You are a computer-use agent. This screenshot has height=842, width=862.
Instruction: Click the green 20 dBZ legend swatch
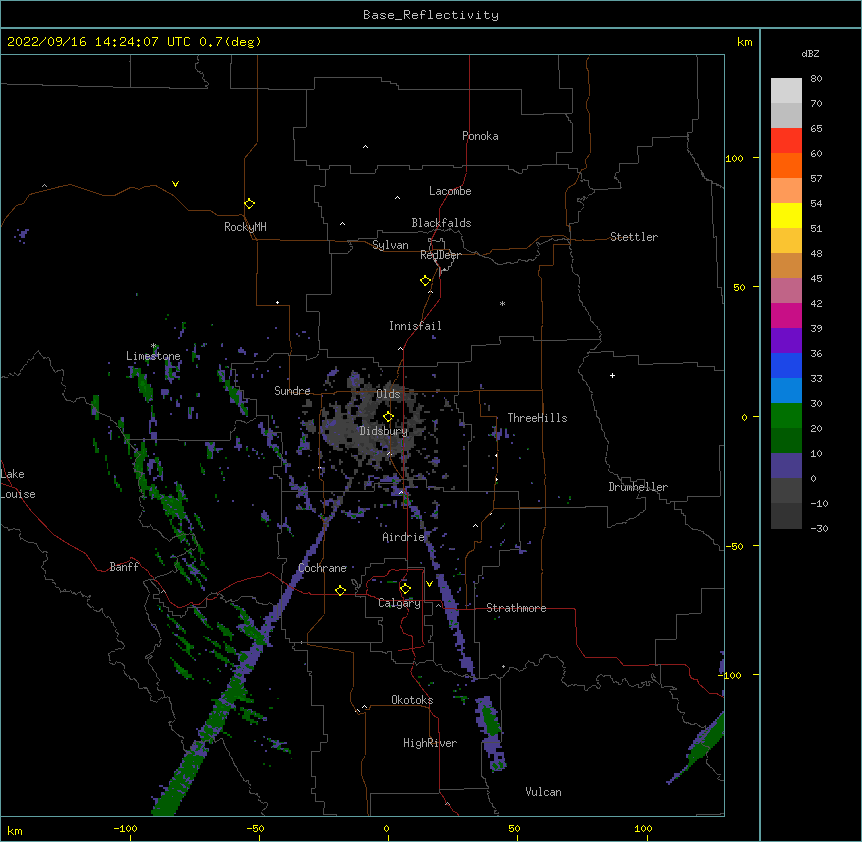[786, 416]
